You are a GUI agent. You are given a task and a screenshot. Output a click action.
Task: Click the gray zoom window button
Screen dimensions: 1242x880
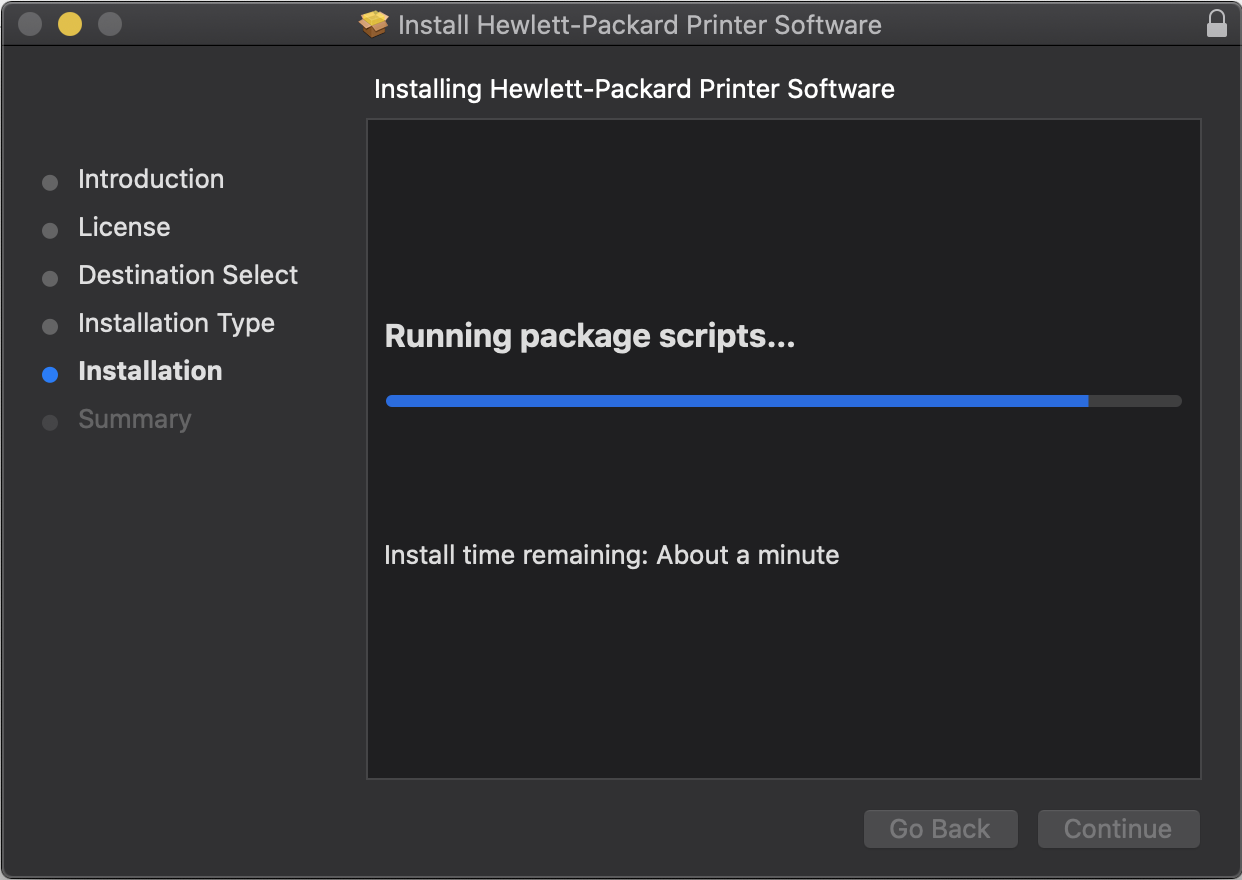pyautogui.click(x=110, y=24)
